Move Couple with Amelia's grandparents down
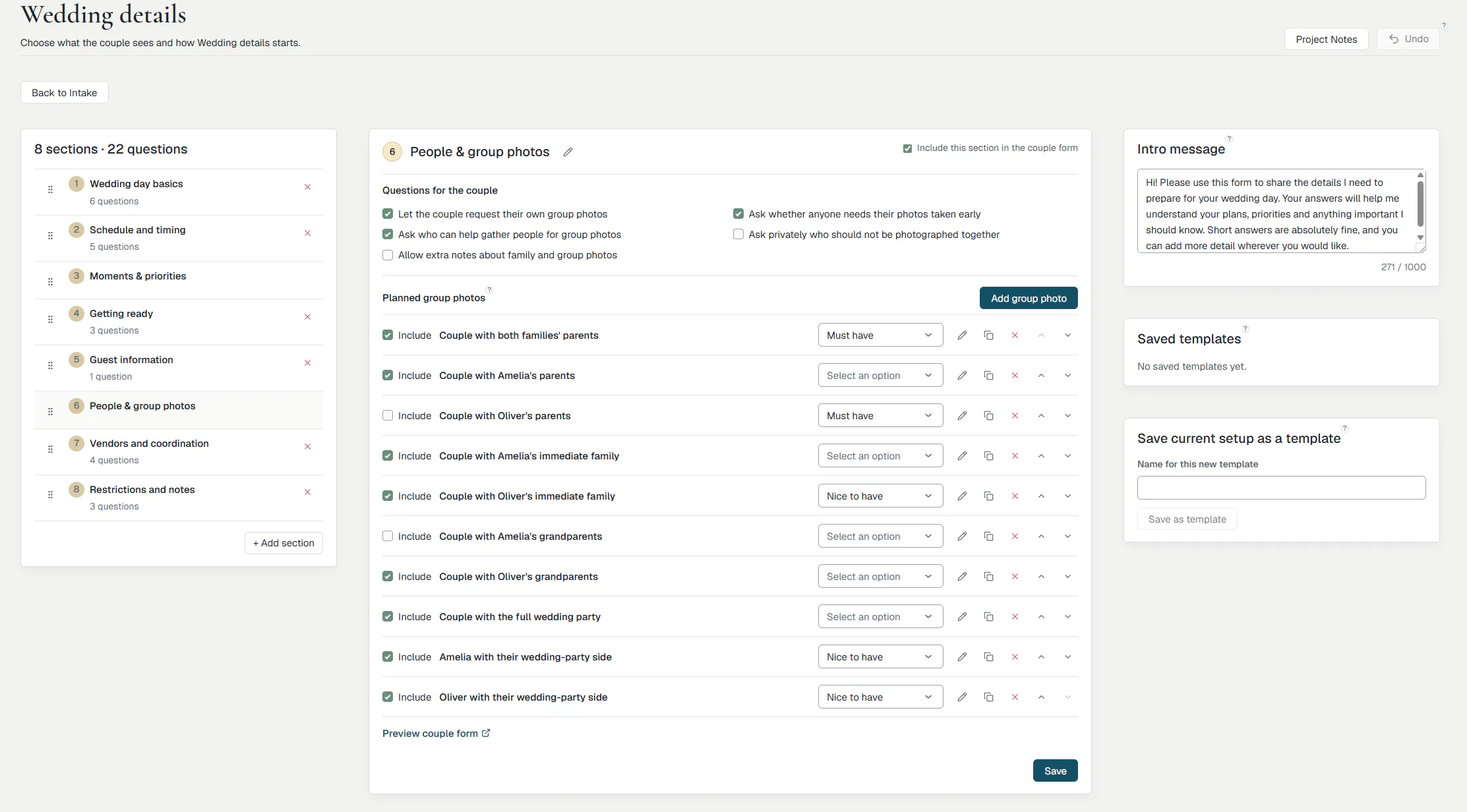Viewport: 1467px width, 812px height. (1067, 536)
